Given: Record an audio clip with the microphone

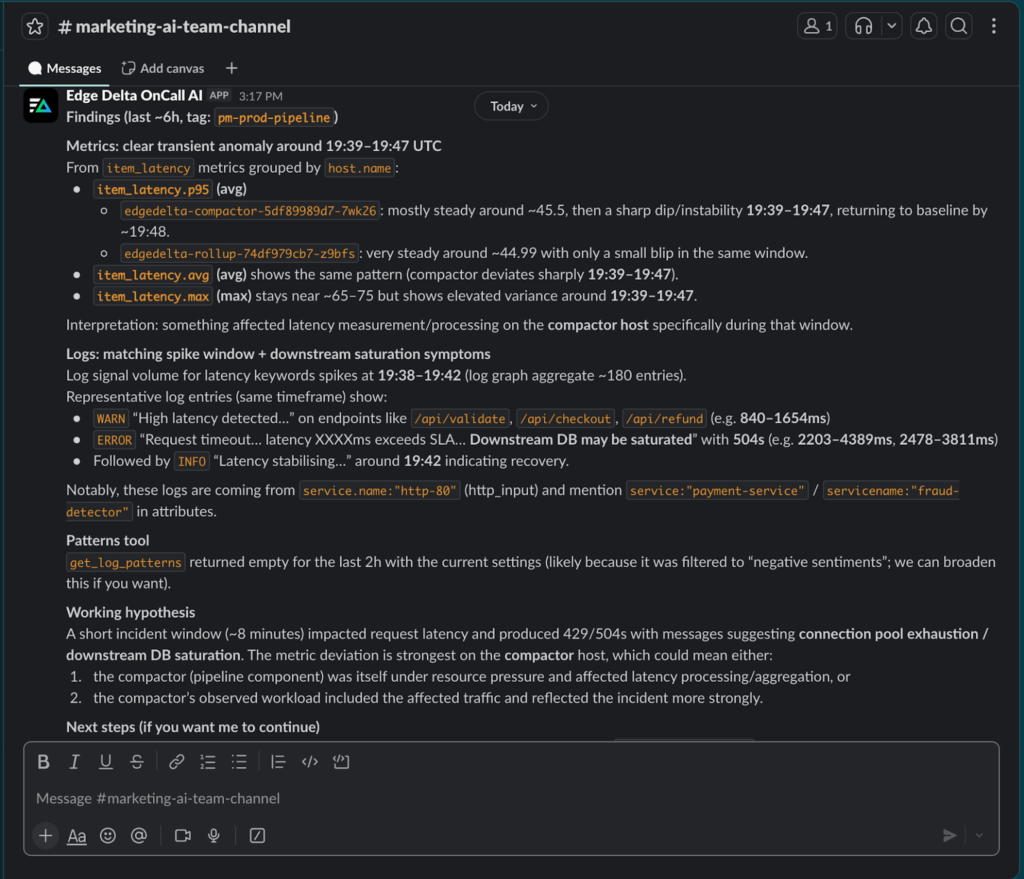Looking at the screenshot, I should point(213,836).
